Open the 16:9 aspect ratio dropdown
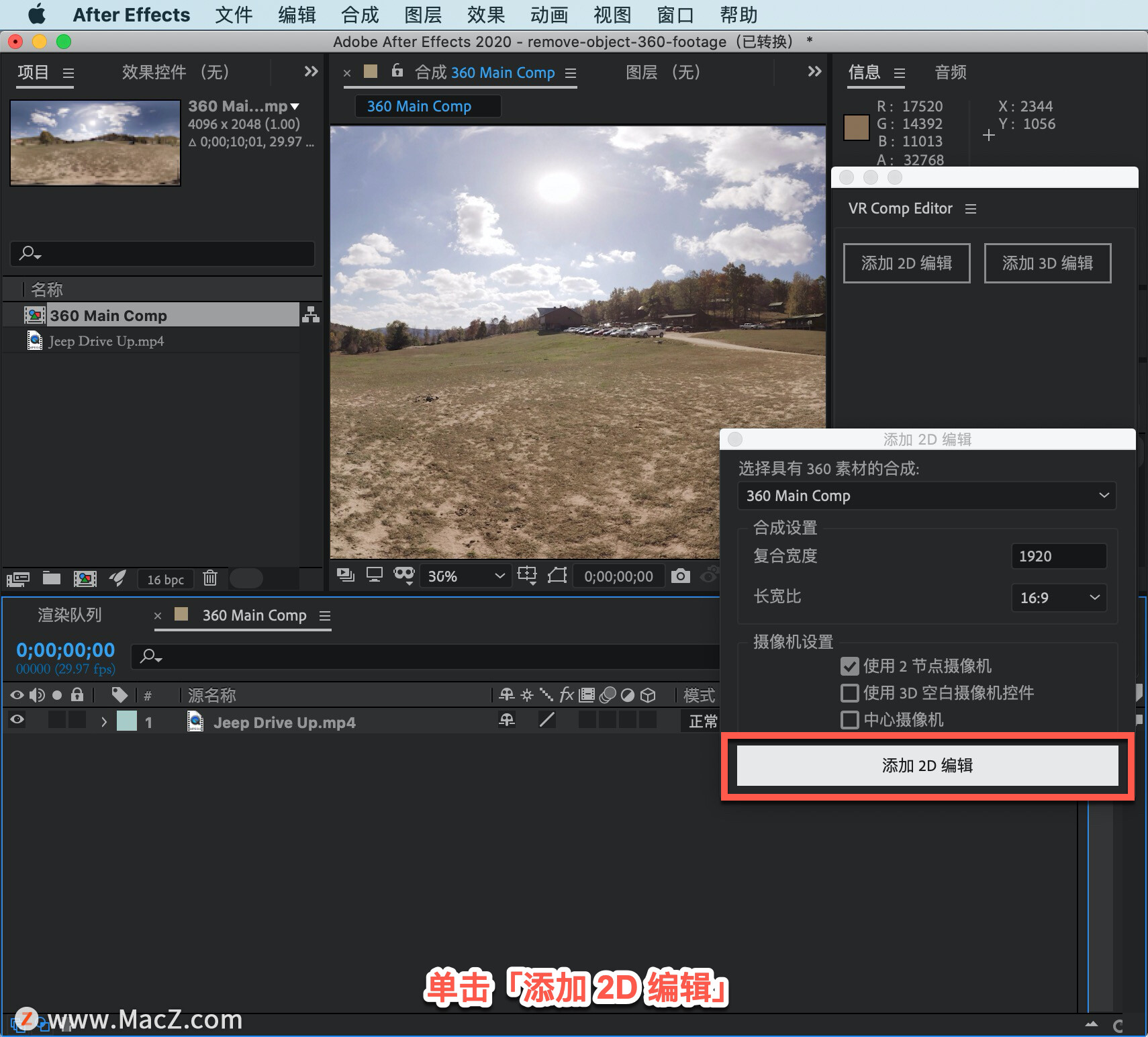1148x1037 pixels. click(1059, 598)
